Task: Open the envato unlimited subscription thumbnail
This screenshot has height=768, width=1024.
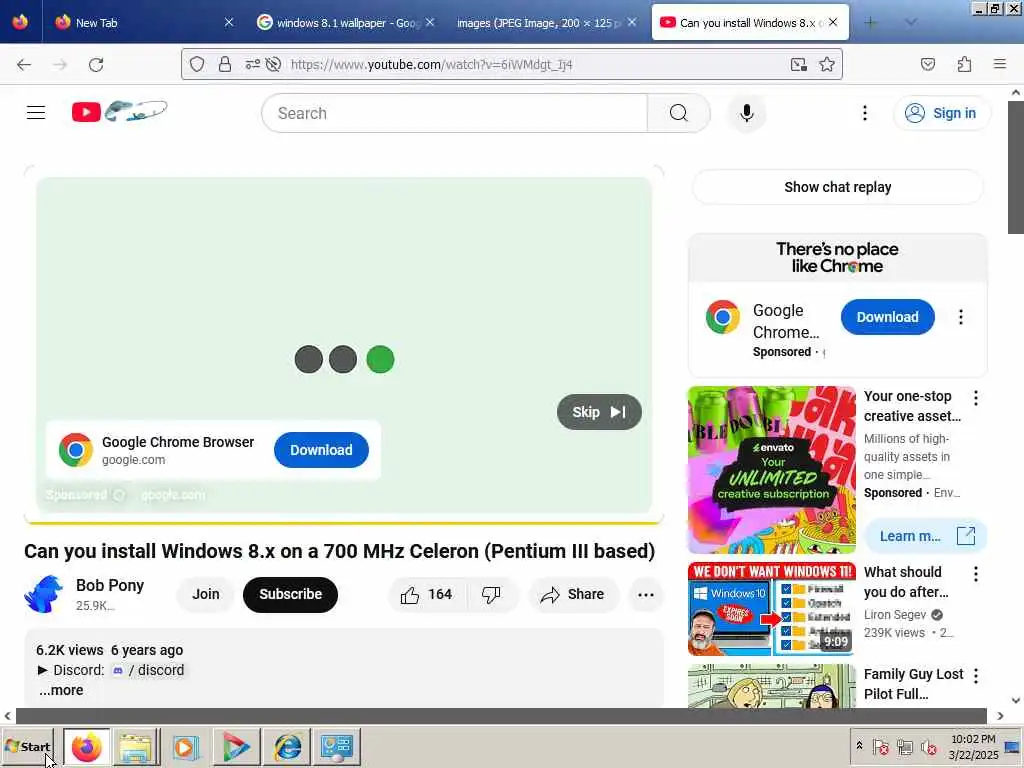Action: (x=772, y=470)
